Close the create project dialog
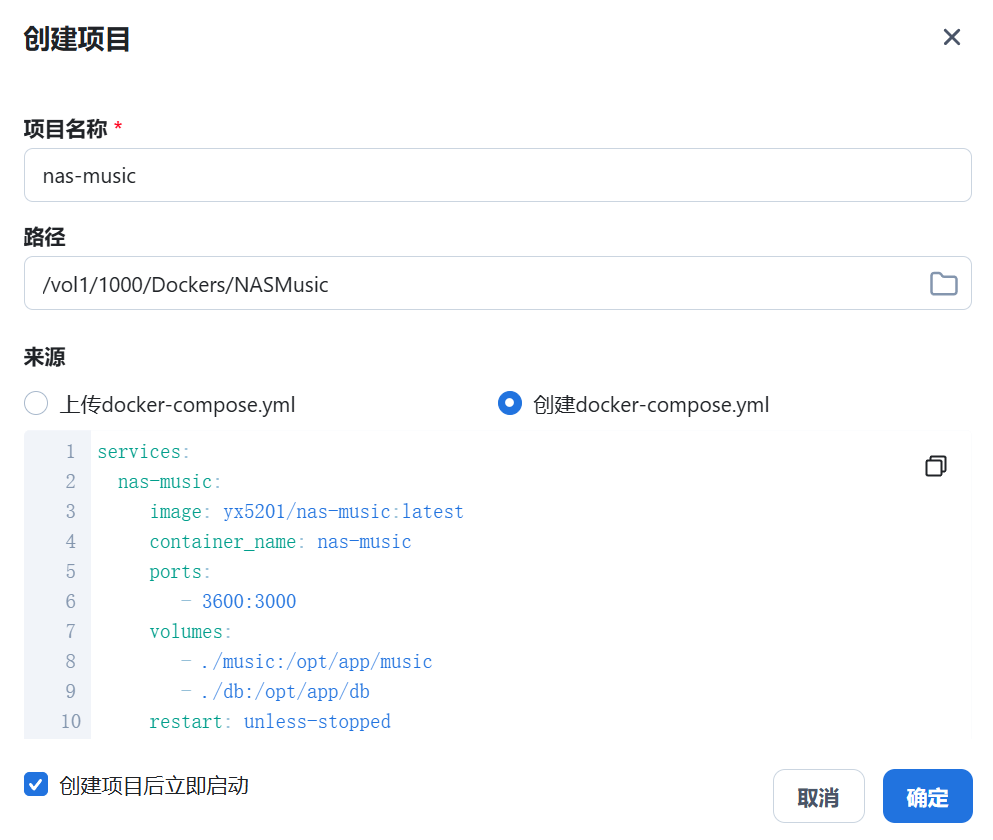The width and height of the screenshot is (993, 840). coord(951,37)
